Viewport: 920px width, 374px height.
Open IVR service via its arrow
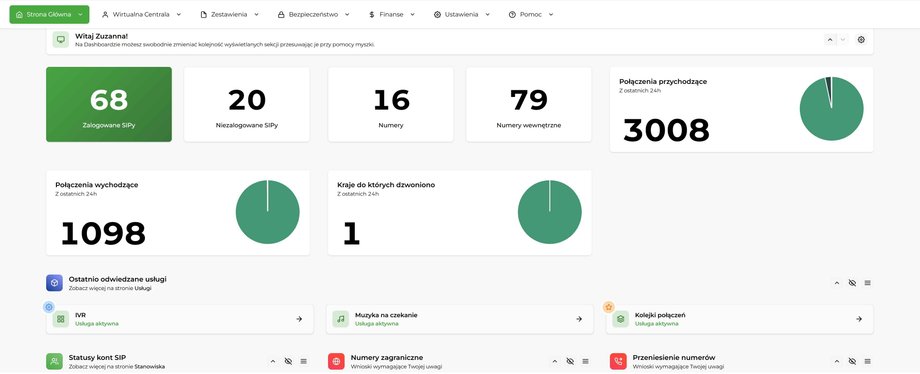point(299,319)
